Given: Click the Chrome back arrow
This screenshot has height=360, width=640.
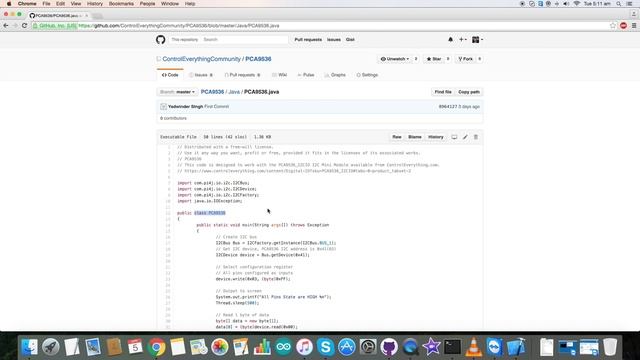Looking at the screenshot, I should (6, 25).
